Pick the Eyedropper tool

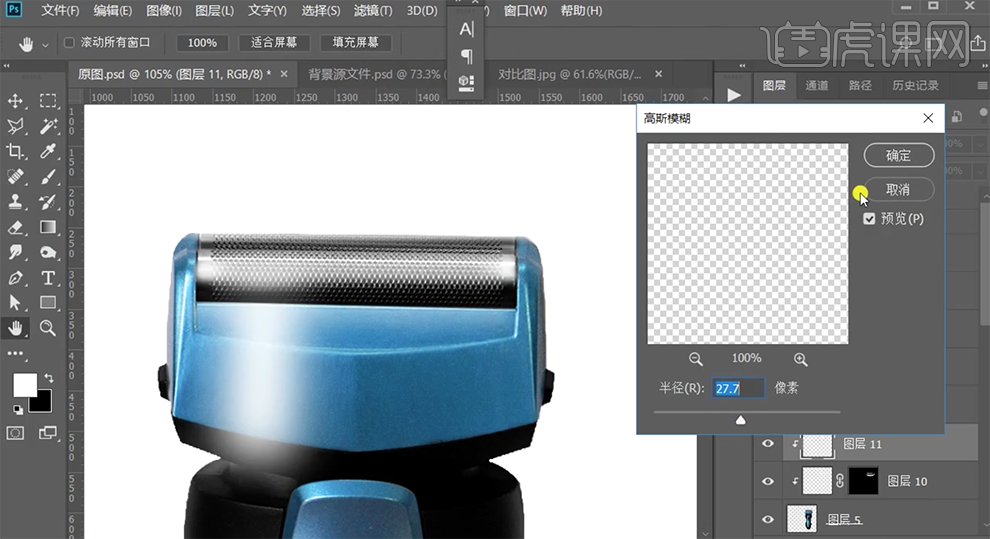48,152
